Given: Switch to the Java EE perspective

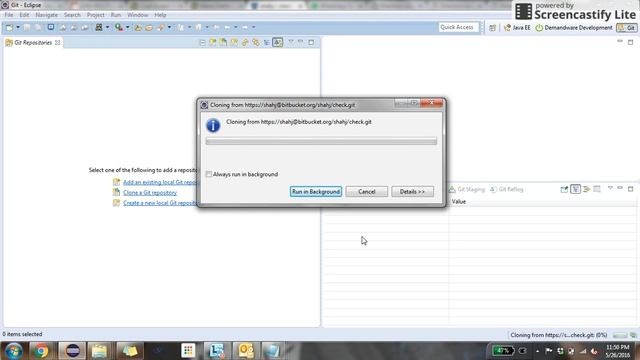Looking at the screenshot, I should (517, 28).
